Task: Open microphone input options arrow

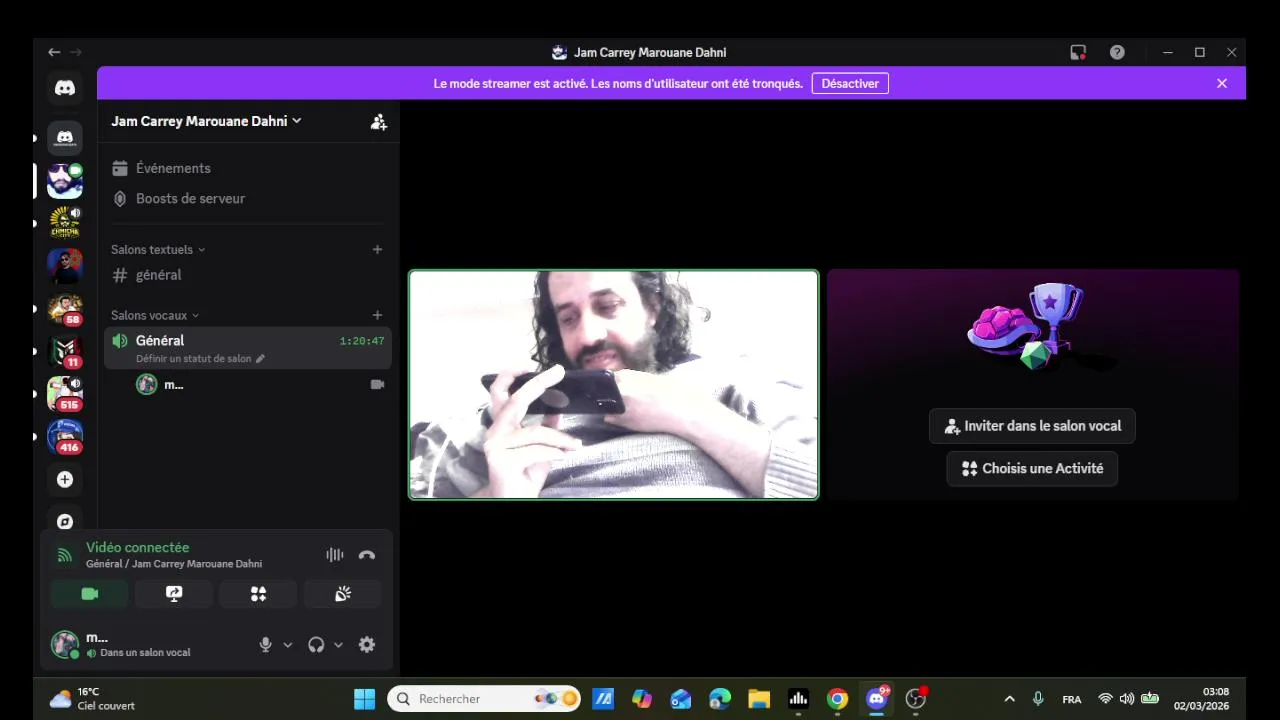Action: 288,645
